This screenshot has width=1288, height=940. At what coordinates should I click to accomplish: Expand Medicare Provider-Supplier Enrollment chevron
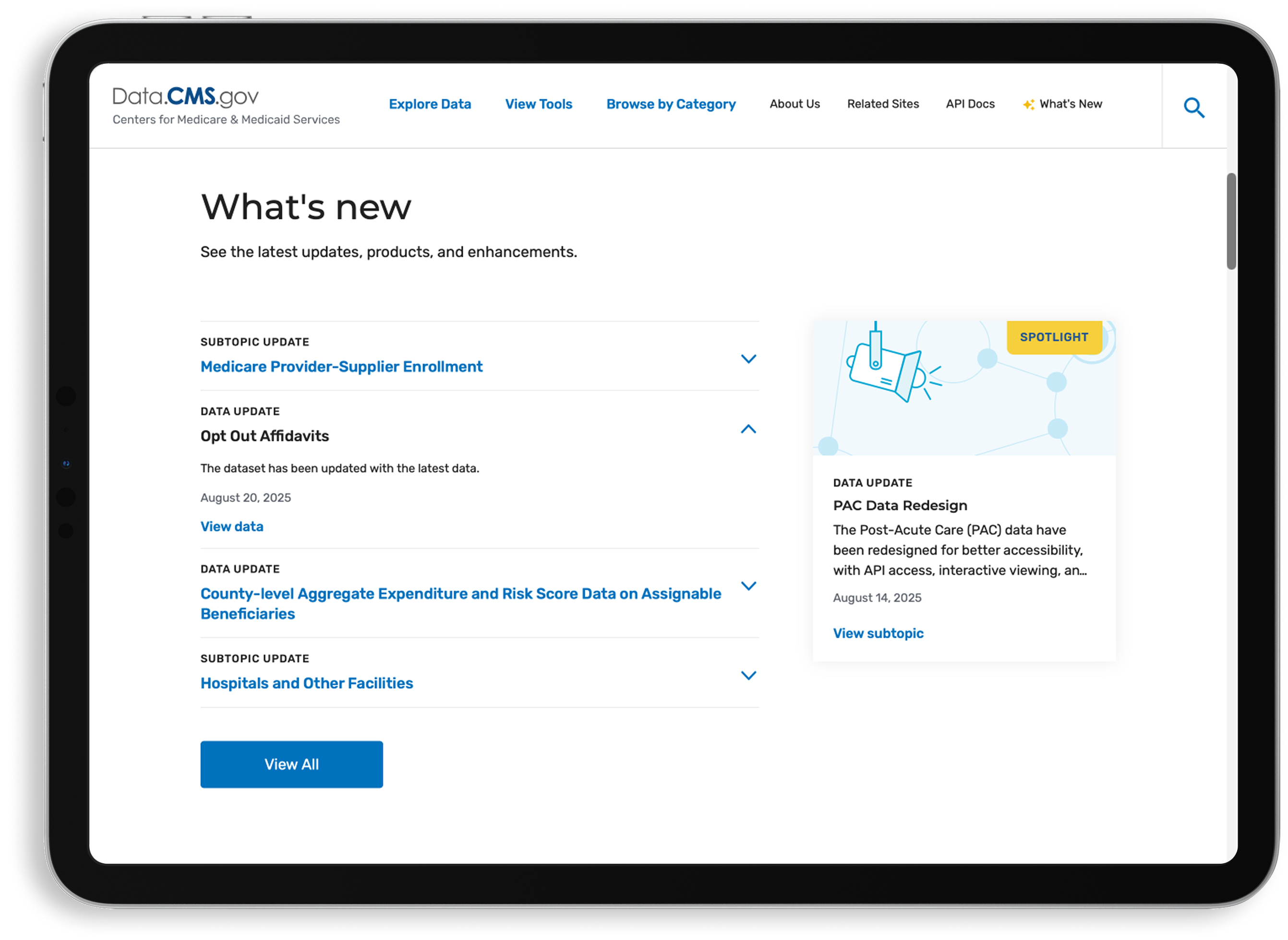pyautogui.click(x=748, y=358)
